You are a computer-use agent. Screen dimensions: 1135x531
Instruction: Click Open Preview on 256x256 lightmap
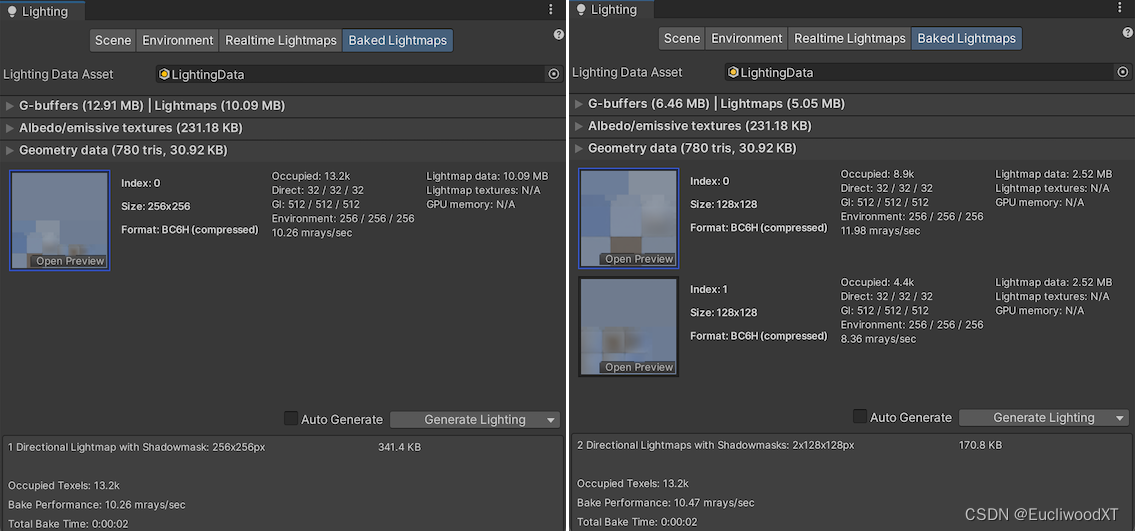70,261
